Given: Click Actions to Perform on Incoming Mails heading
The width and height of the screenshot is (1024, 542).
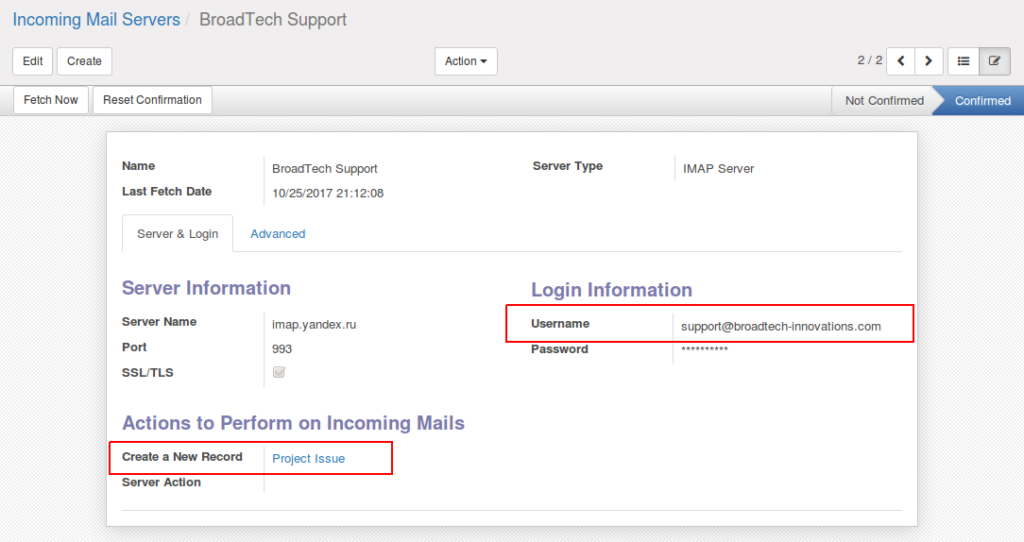Looking at the screenshot, I should coord(293,423).
